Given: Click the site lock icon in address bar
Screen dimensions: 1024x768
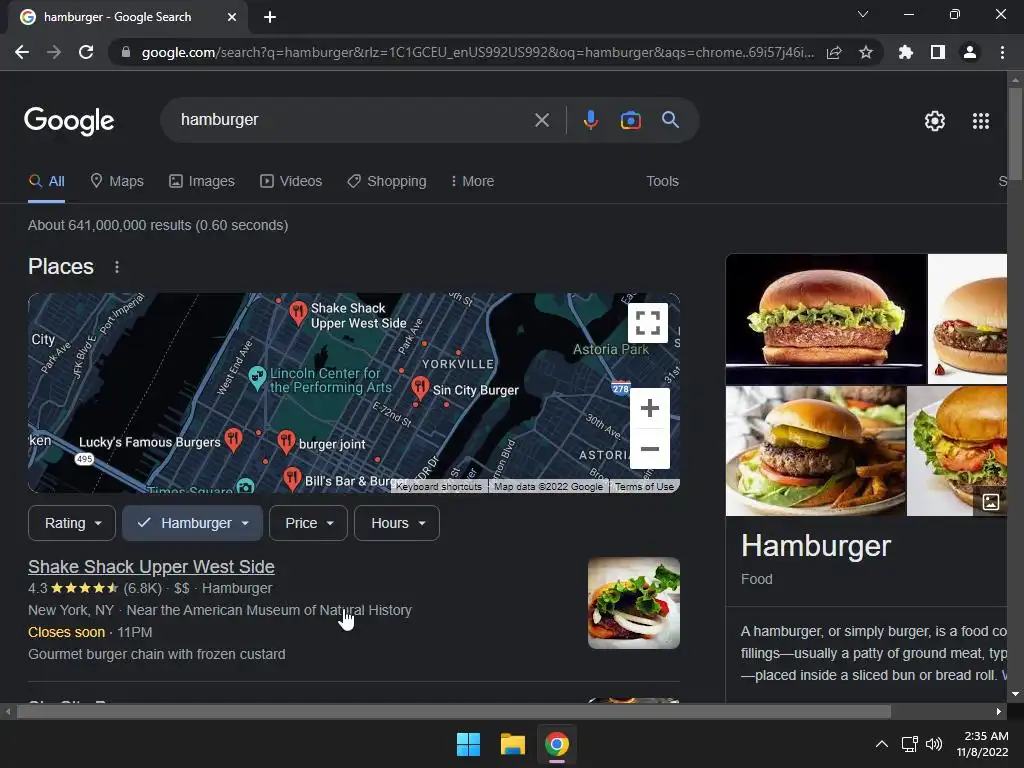Looking at the screenshot, I should click(x=126, y=52).
